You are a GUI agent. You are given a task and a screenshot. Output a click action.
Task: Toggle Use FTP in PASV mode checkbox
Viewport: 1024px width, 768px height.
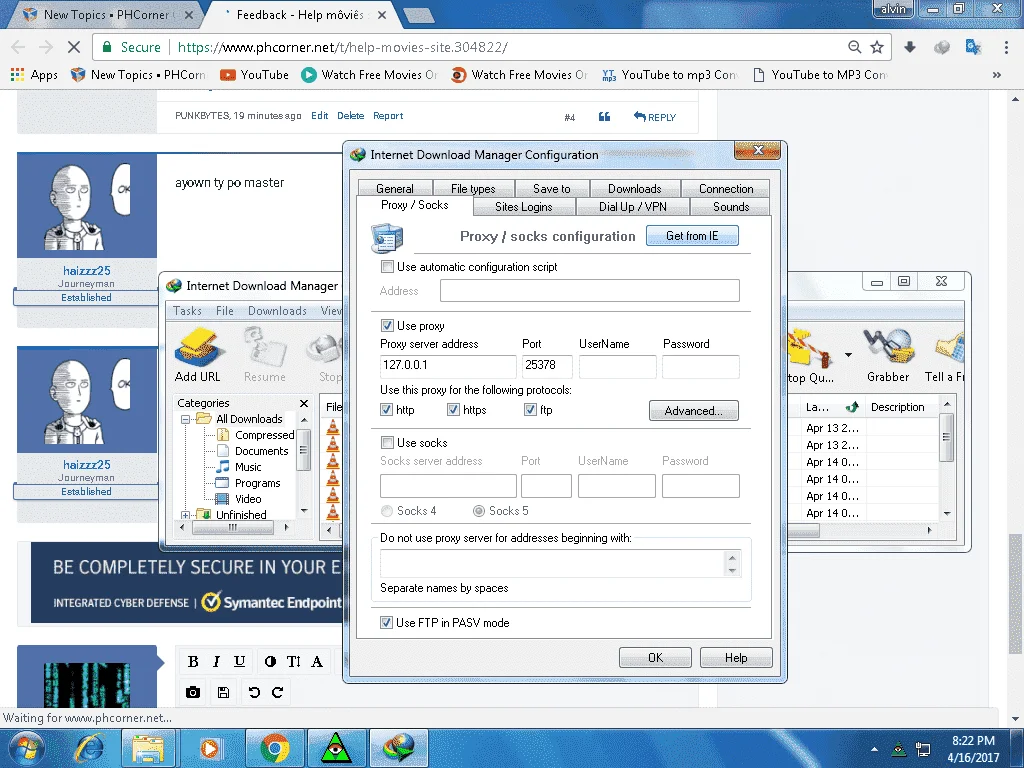coord(386,622)
